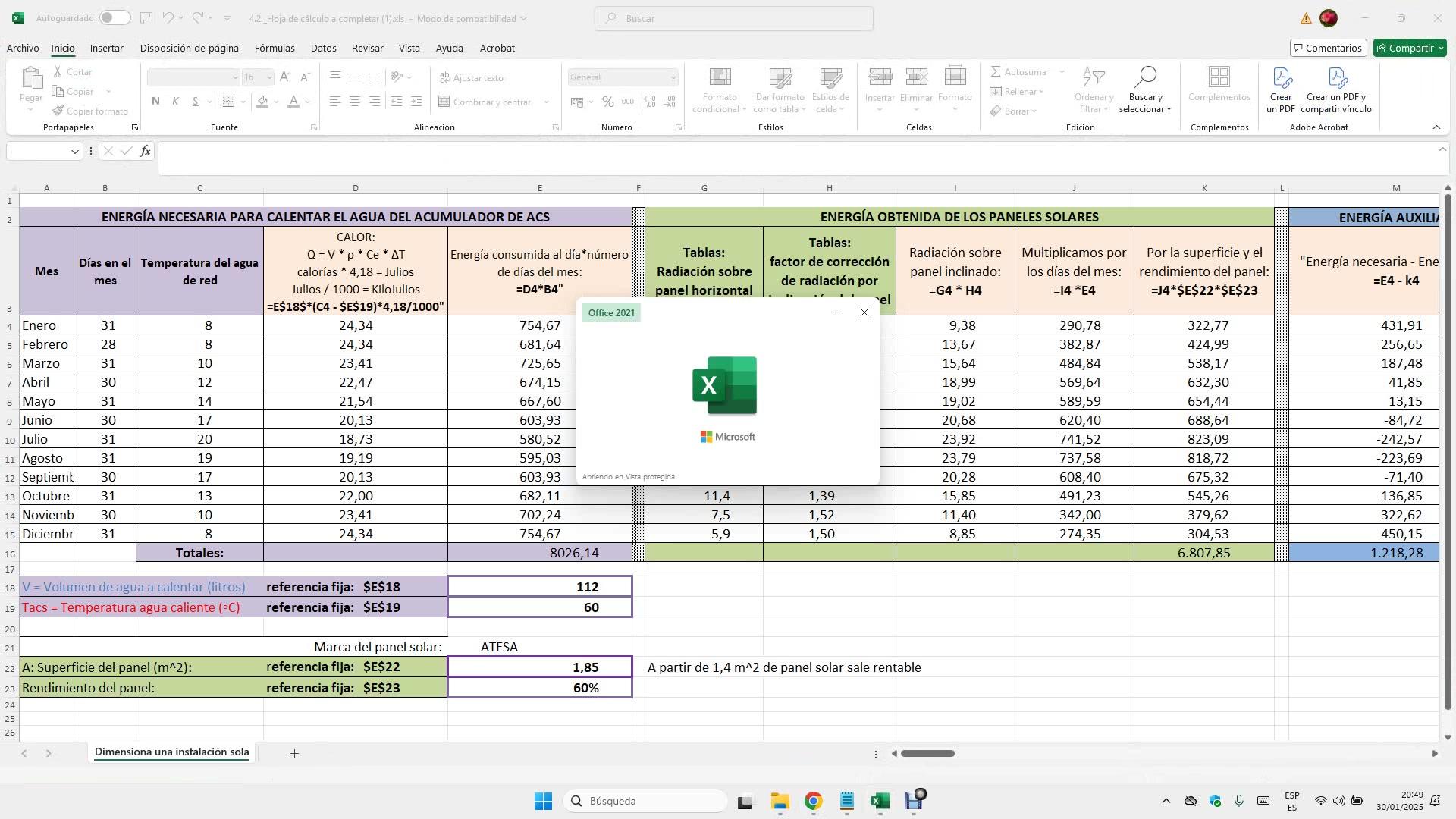Click Buscar y seleccionar magnifier icon
Image resolution: width=1456 pixels, height=819 pixels.
point(1145,77)
